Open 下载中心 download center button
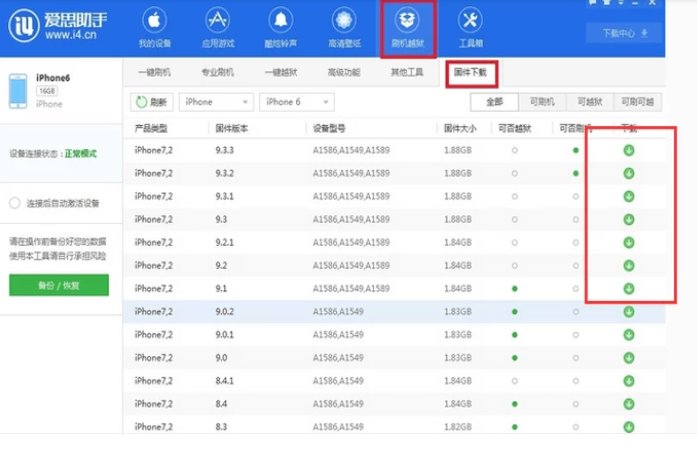697x460 pixels. 624,33
